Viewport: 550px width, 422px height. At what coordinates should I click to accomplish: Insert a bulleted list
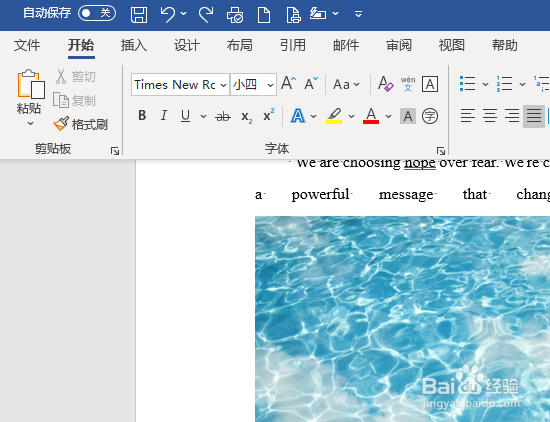click(468, 84)
